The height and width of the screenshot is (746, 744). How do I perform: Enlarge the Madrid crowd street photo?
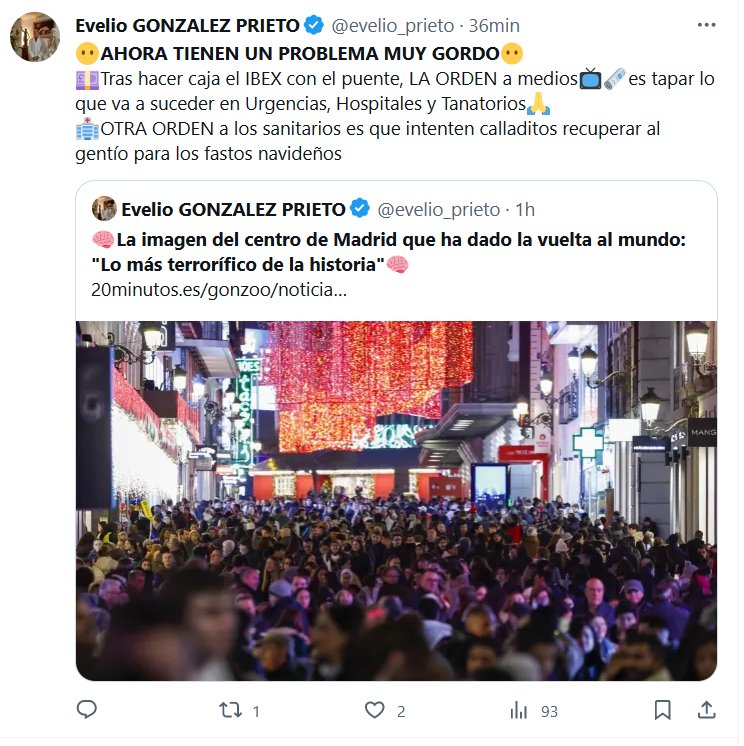396,501
